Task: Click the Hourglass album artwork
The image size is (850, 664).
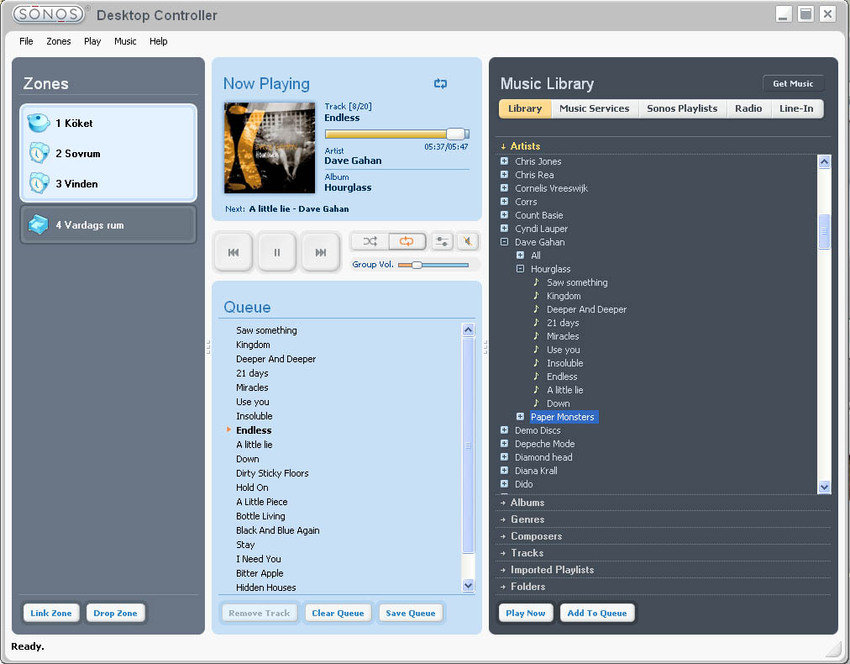Action: [269, 147]
